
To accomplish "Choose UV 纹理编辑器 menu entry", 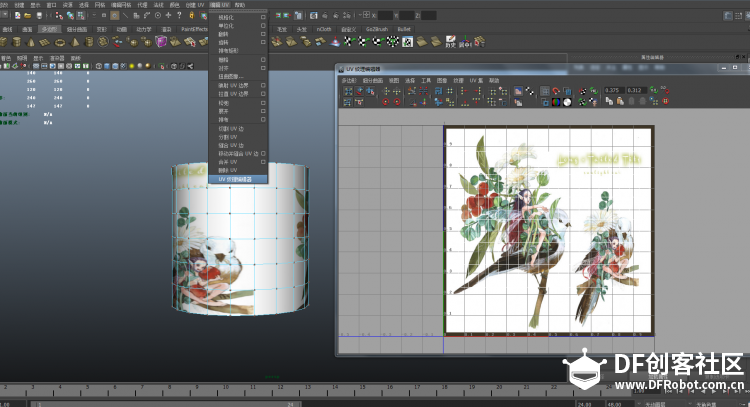I will pos(238,179).
